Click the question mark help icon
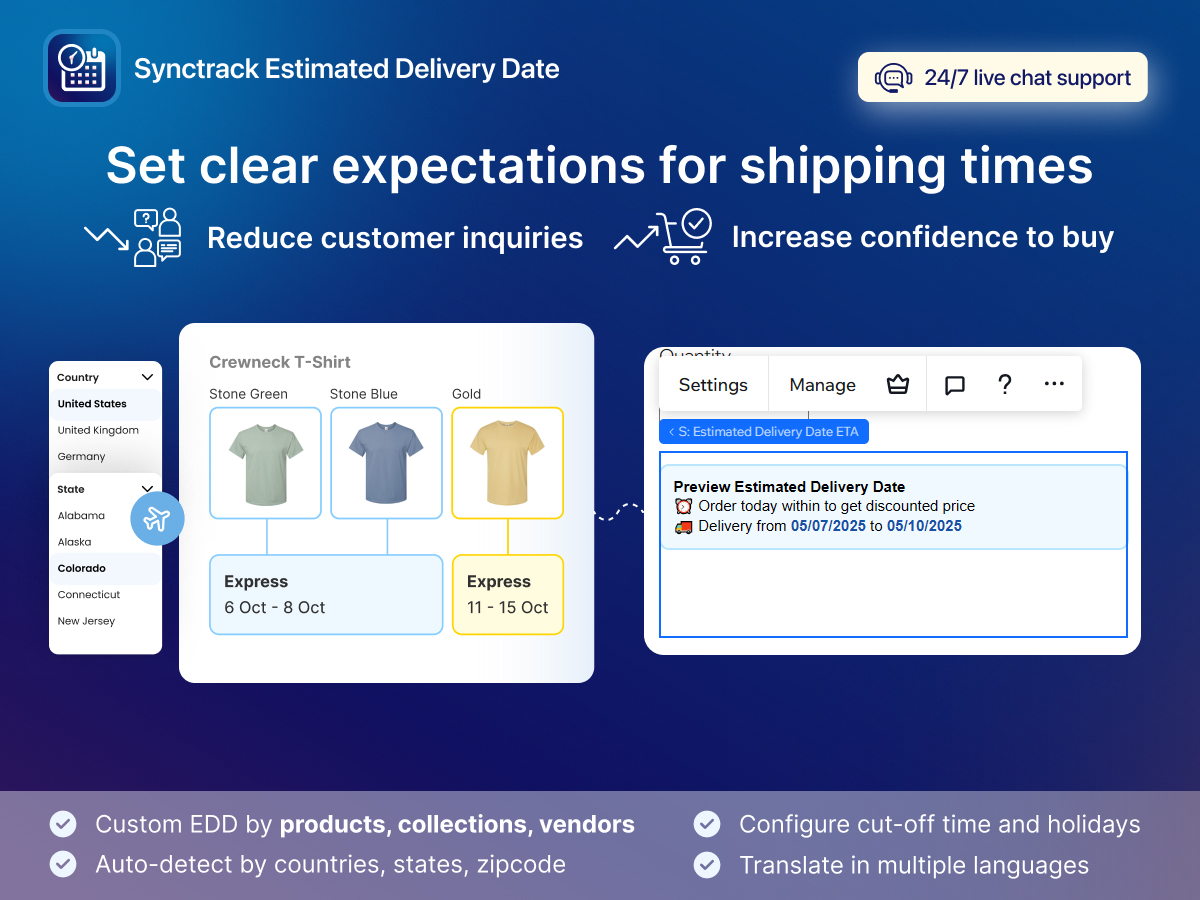 coord(1005,384)
